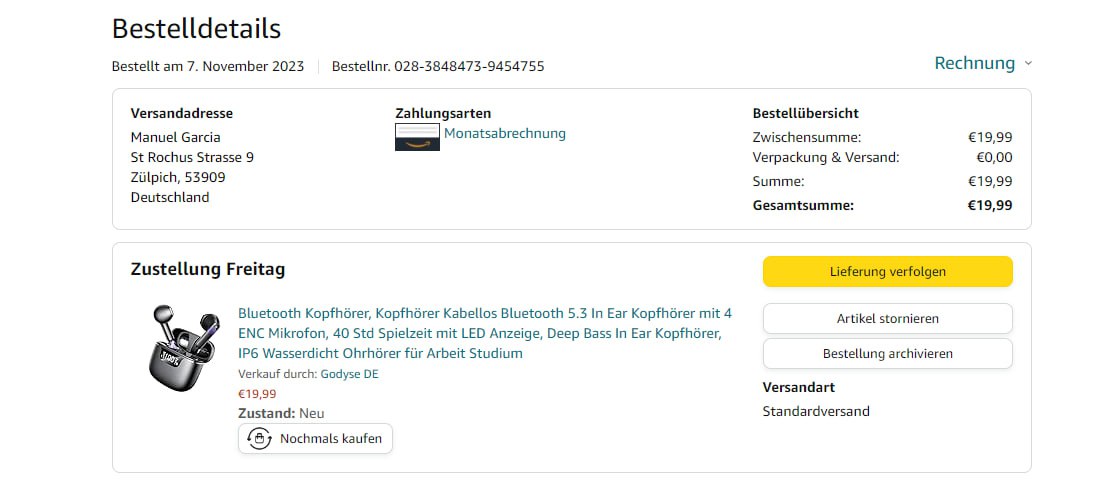
Task: Open the Rechnung invoice dropdown
Action: [974, 63]
